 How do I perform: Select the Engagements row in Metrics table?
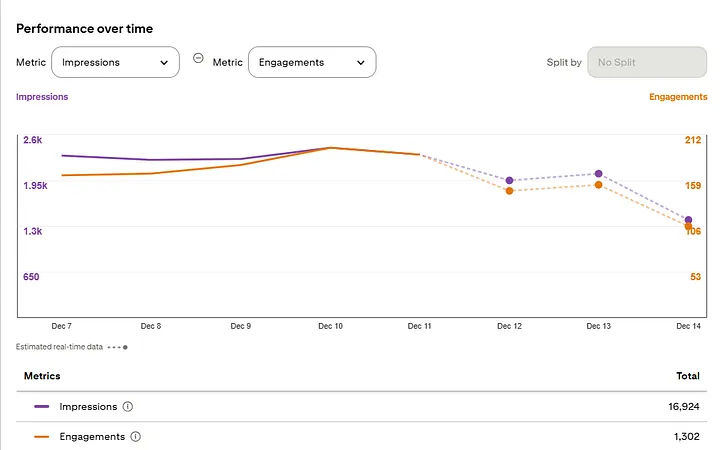tap(360, 437)
